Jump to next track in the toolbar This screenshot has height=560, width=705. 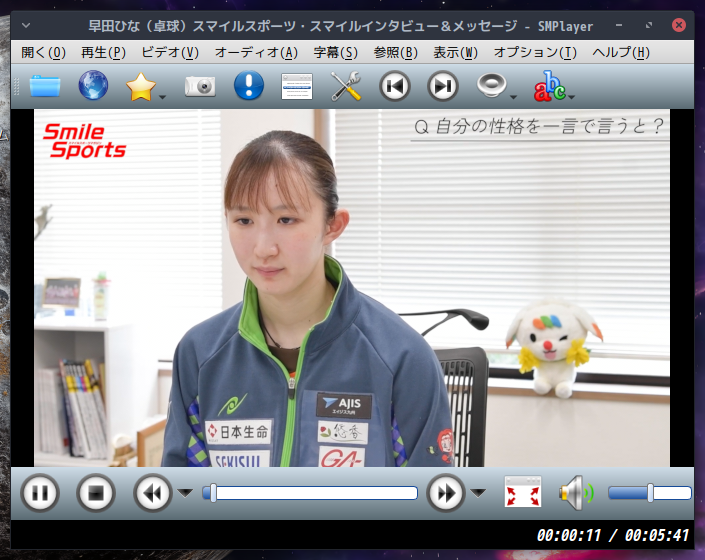click(442, 86)
